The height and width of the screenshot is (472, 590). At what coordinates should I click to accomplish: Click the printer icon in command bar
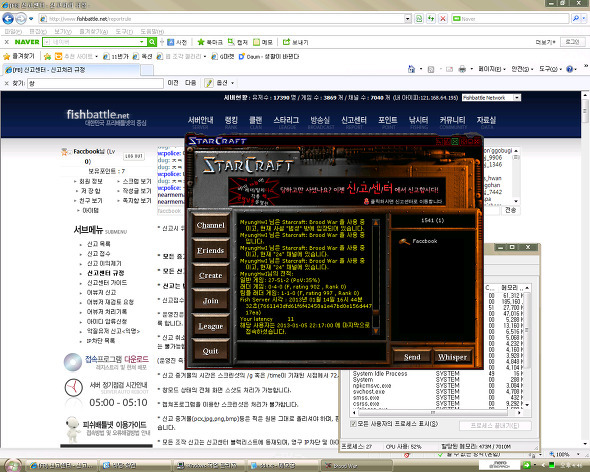(462, 69)
